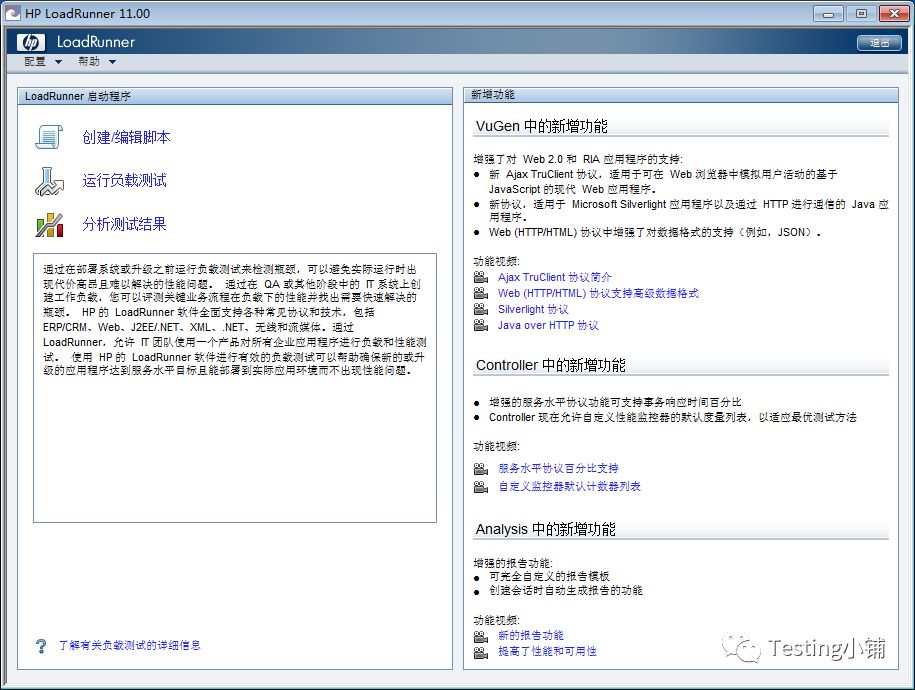Click the VuGen 中的新增功能 heading
The width and height of the screenshot is (915, 690).
point(542,126)
